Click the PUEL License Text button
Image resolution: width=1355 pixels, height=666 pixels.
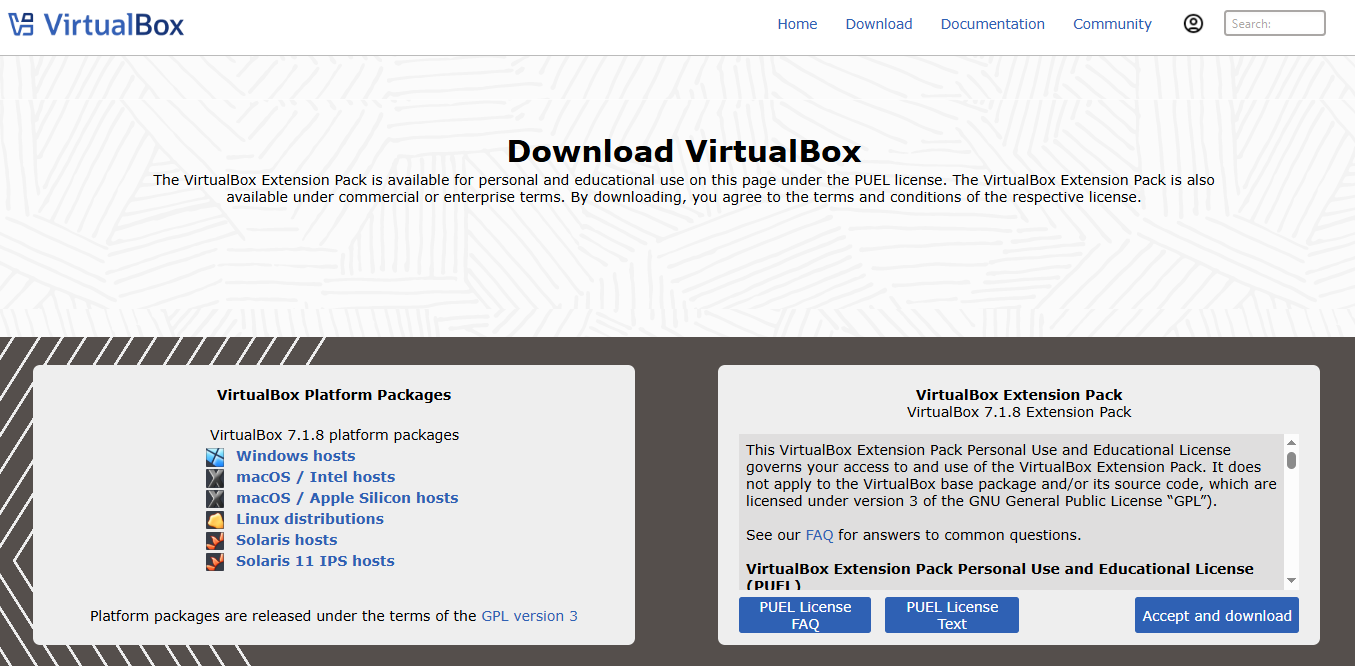click(952, 615)
